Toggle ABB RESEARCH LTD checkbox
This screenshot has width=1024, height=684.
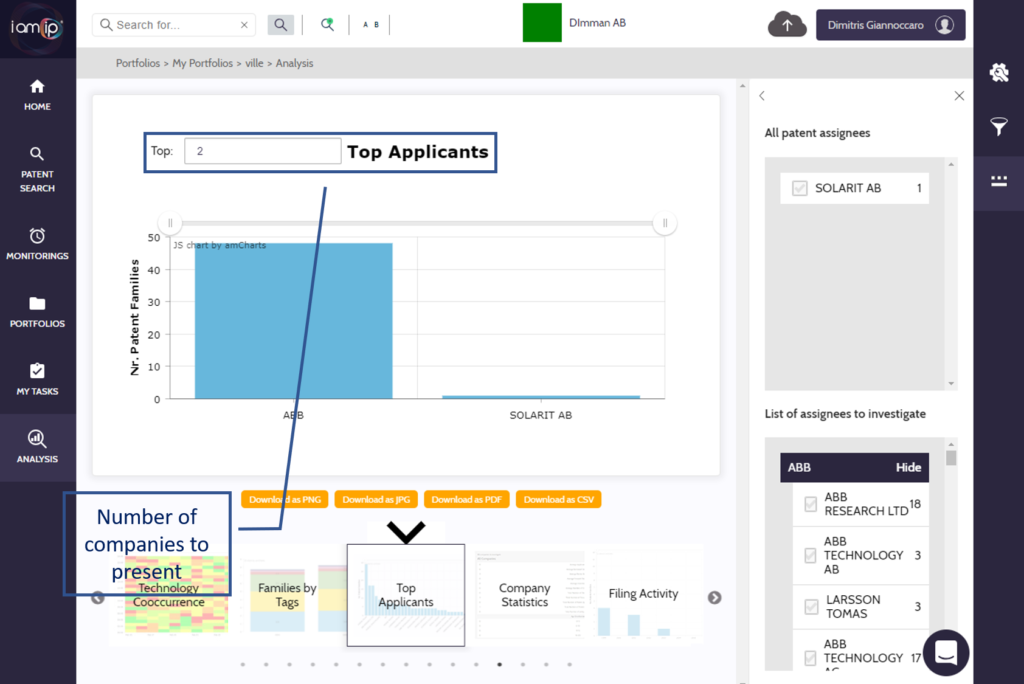pos(810,504)
